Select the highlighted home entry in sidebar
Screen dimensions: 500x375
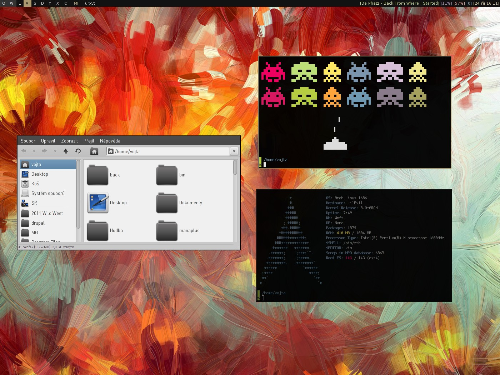click(48, 164)
